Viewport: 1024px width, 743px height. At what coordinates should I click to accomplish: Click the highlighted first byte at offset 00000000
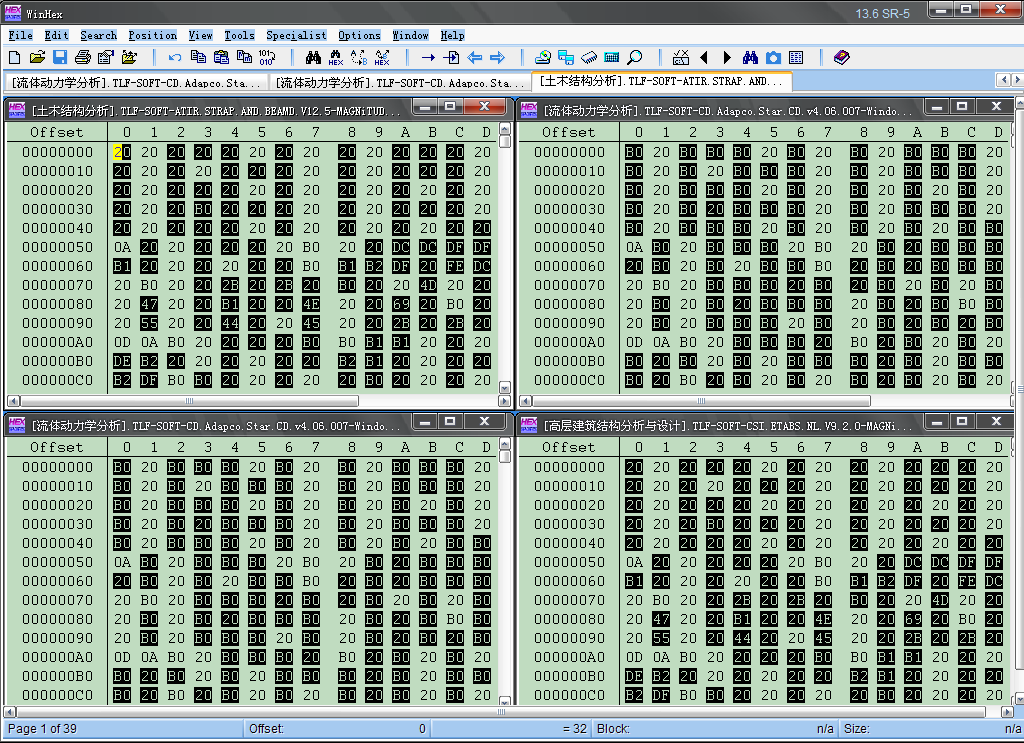point(122,152)
